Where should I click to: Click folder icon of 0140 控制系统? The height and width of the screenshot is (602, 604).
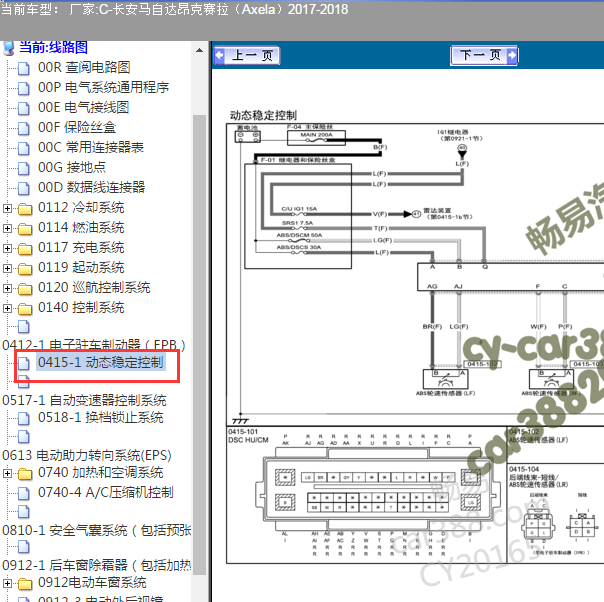pos(25,309)
